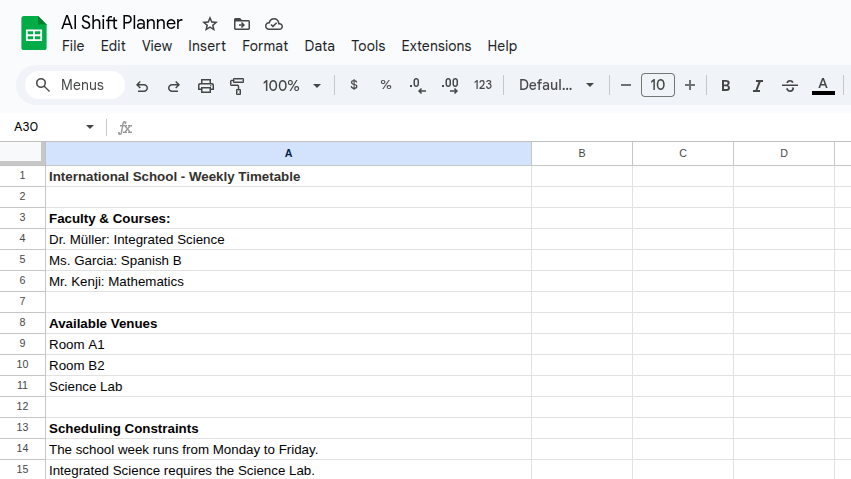
Task: Click the move to folder icon
Action: pos(242,24)
